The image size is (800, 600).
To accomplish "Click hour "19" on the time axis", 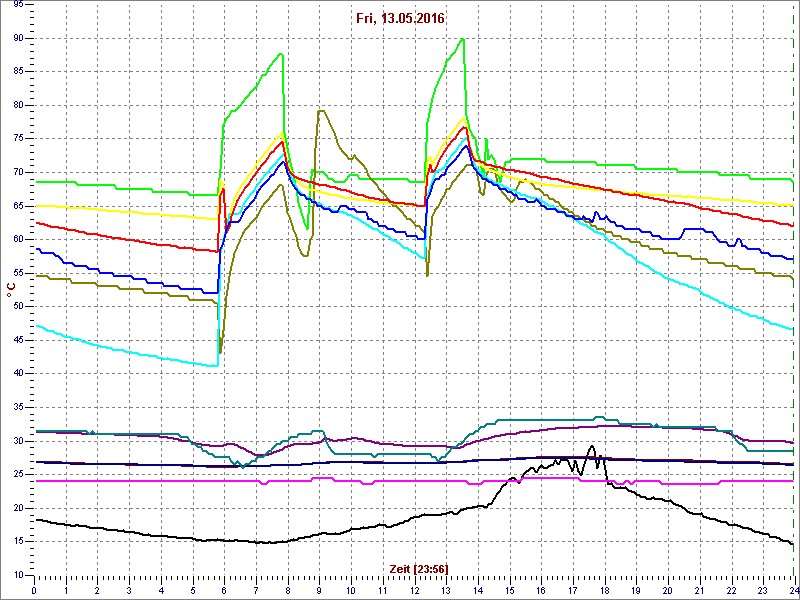I will [636, 592].
